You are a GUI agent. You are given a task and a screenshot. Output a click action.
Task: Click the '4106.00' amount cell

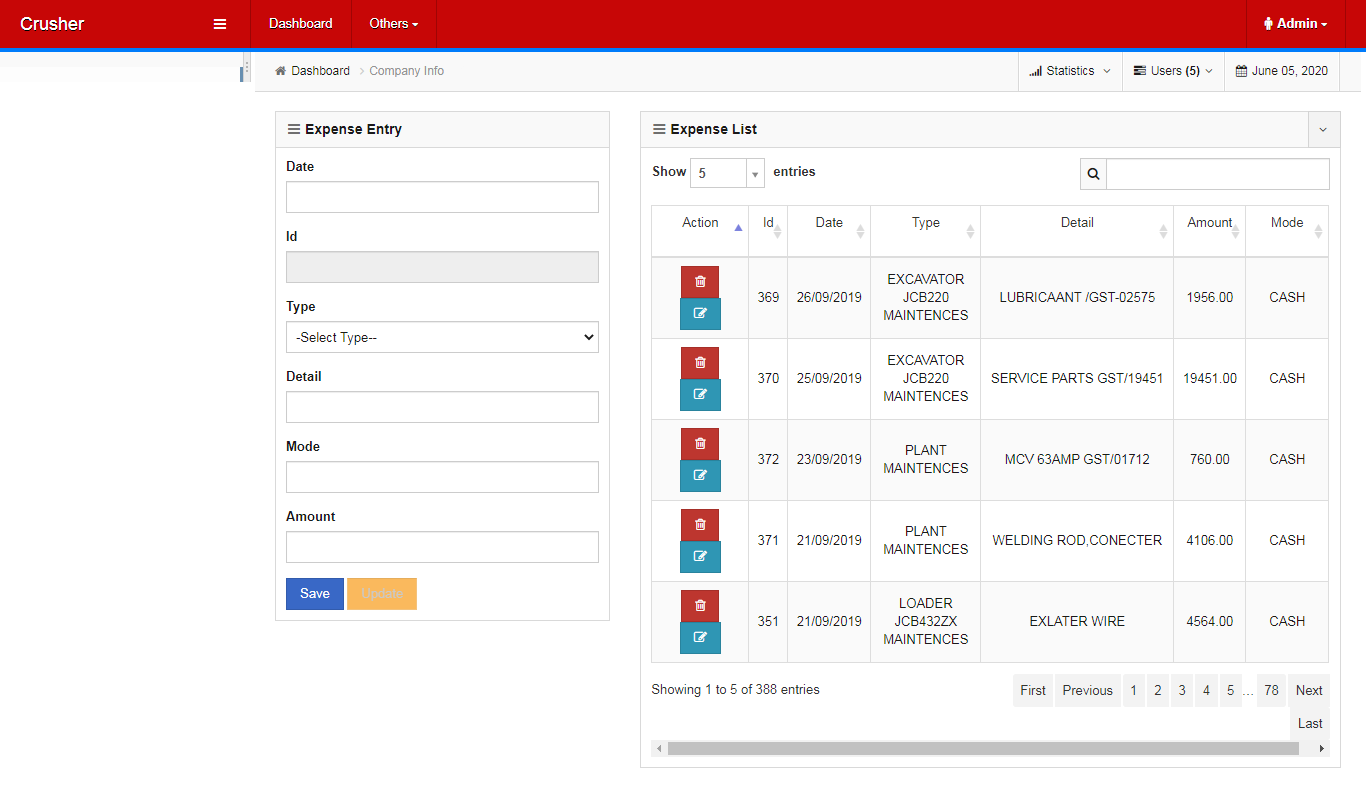pyautogui.click(x=1210, y=541)
